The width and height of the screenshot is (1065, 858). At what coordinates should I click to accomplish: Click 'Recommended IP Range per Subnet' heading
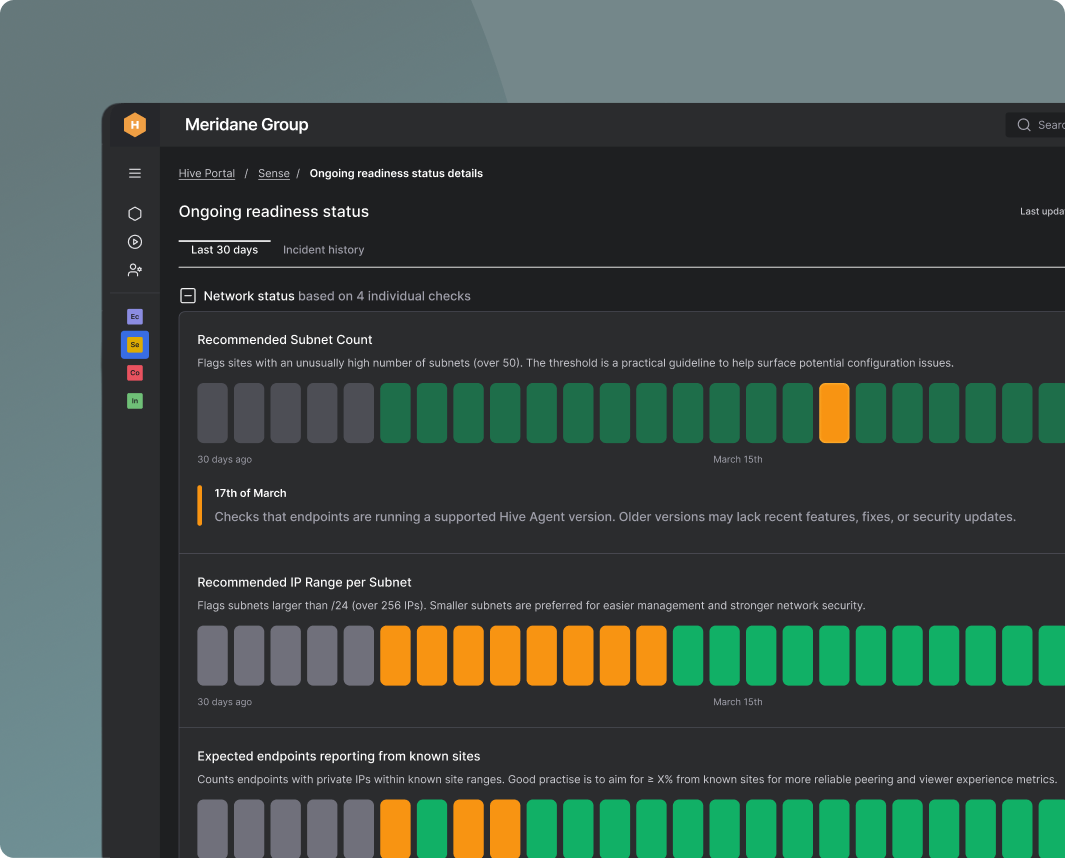tap(304, 582)
